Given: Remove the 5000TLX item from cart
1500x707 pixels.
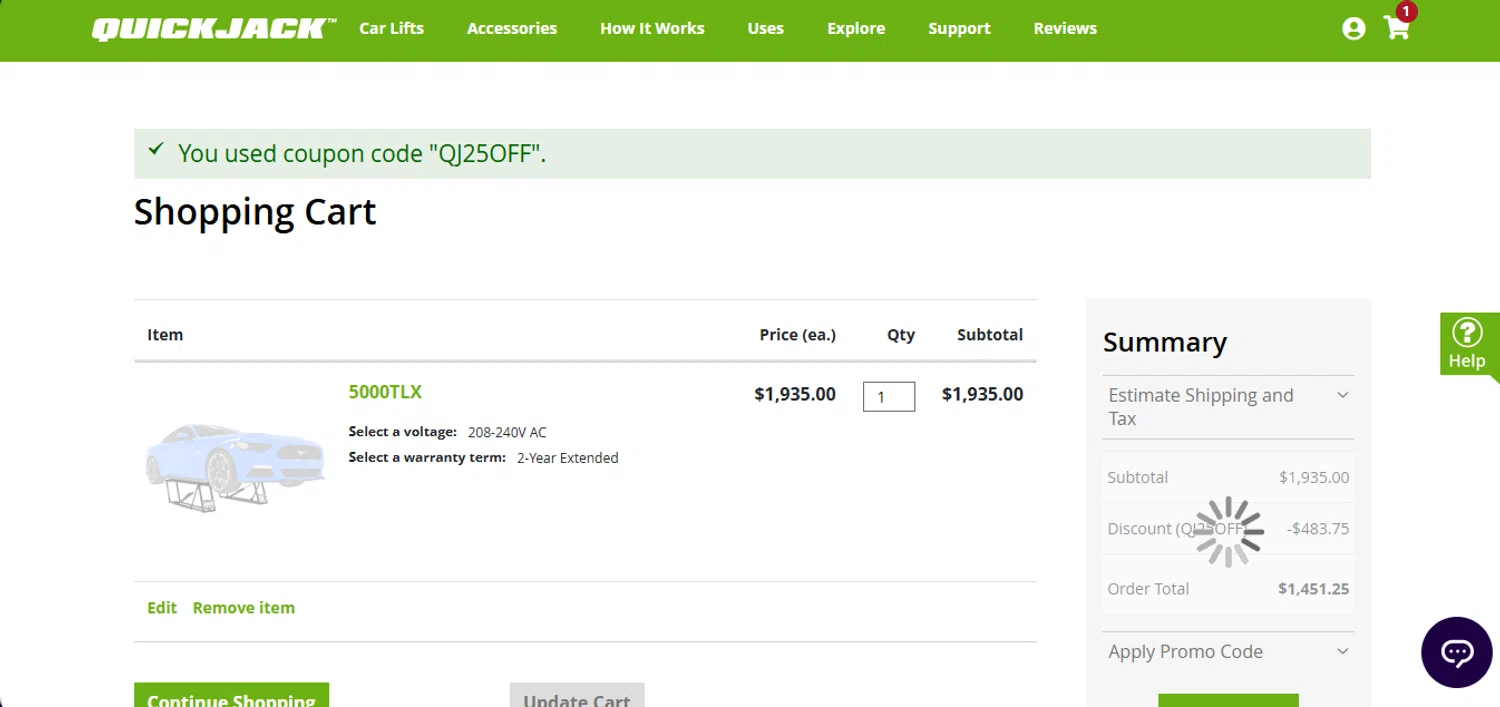Looking at the screenshot, I should pyautogui.click(x=244, y=608).
